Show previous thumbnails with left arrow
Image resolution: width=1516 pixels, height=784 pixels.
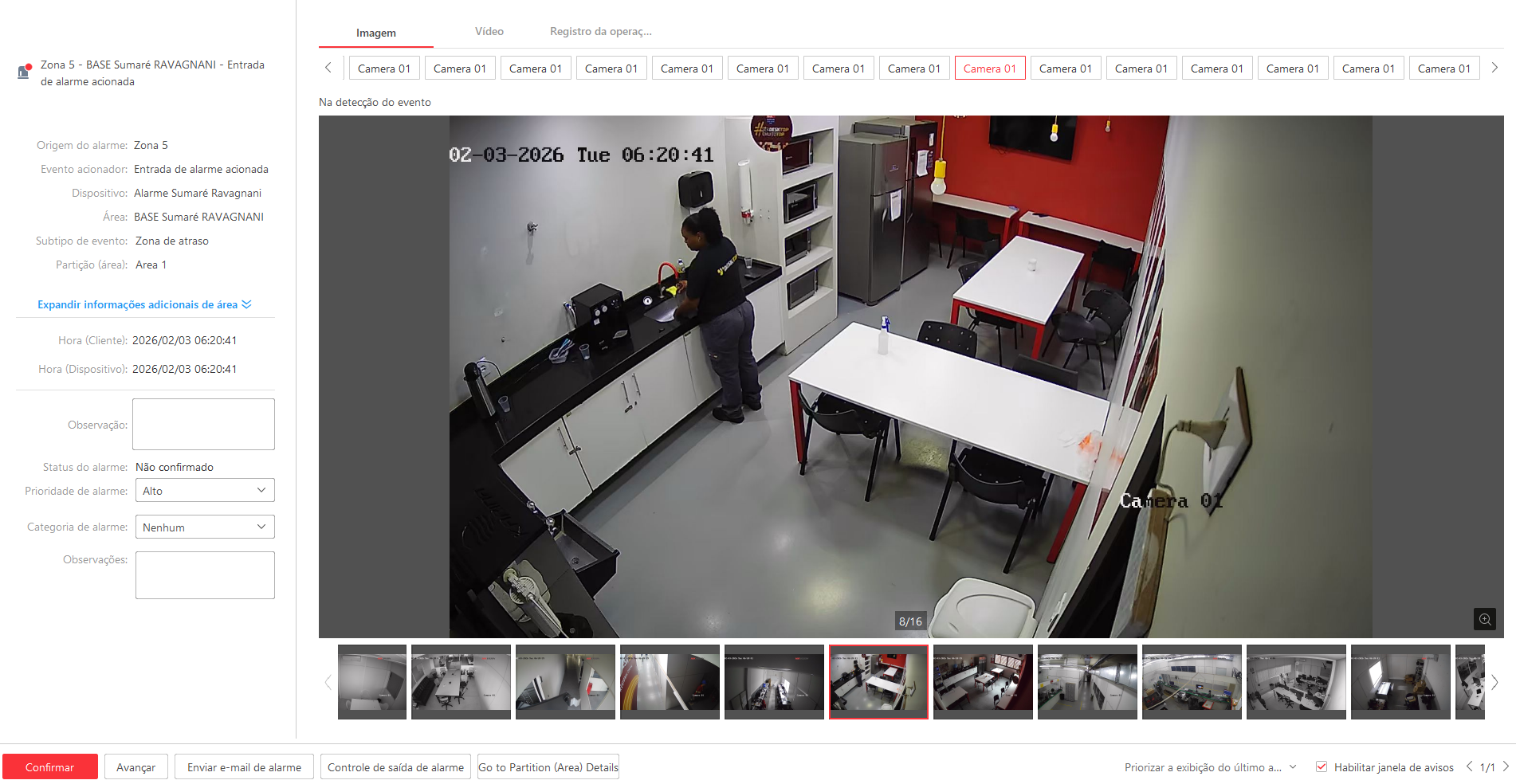pos(328,682)
